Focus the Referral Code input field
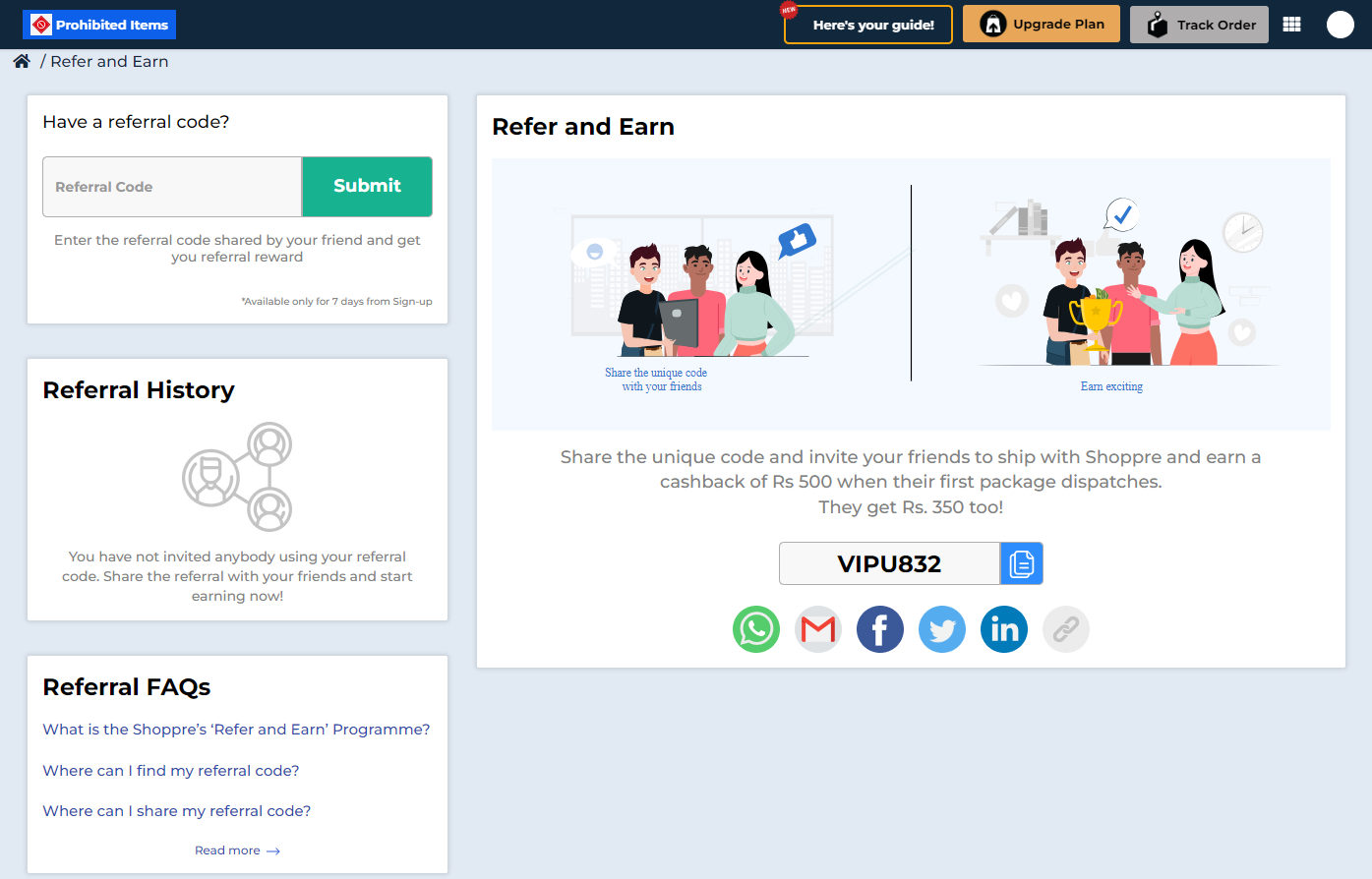 (x=172, y=187)
